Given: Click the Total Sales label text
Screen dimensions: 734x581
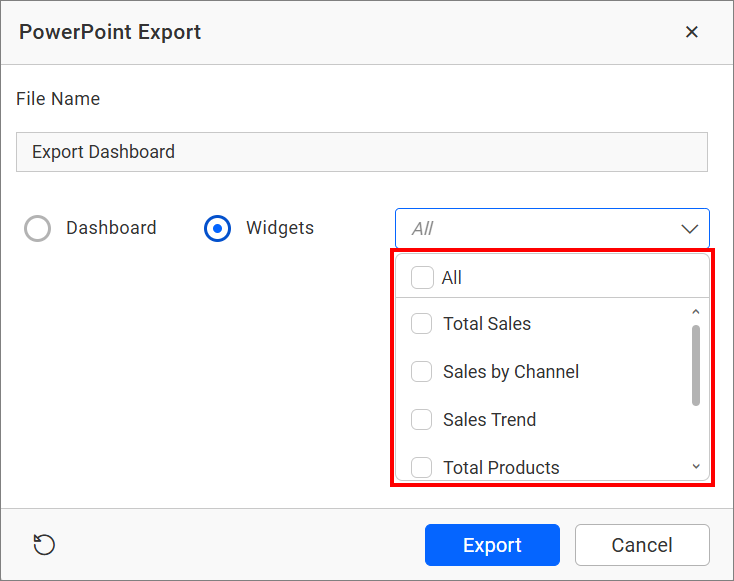Looking at the screenshot, I should (487, 324).
